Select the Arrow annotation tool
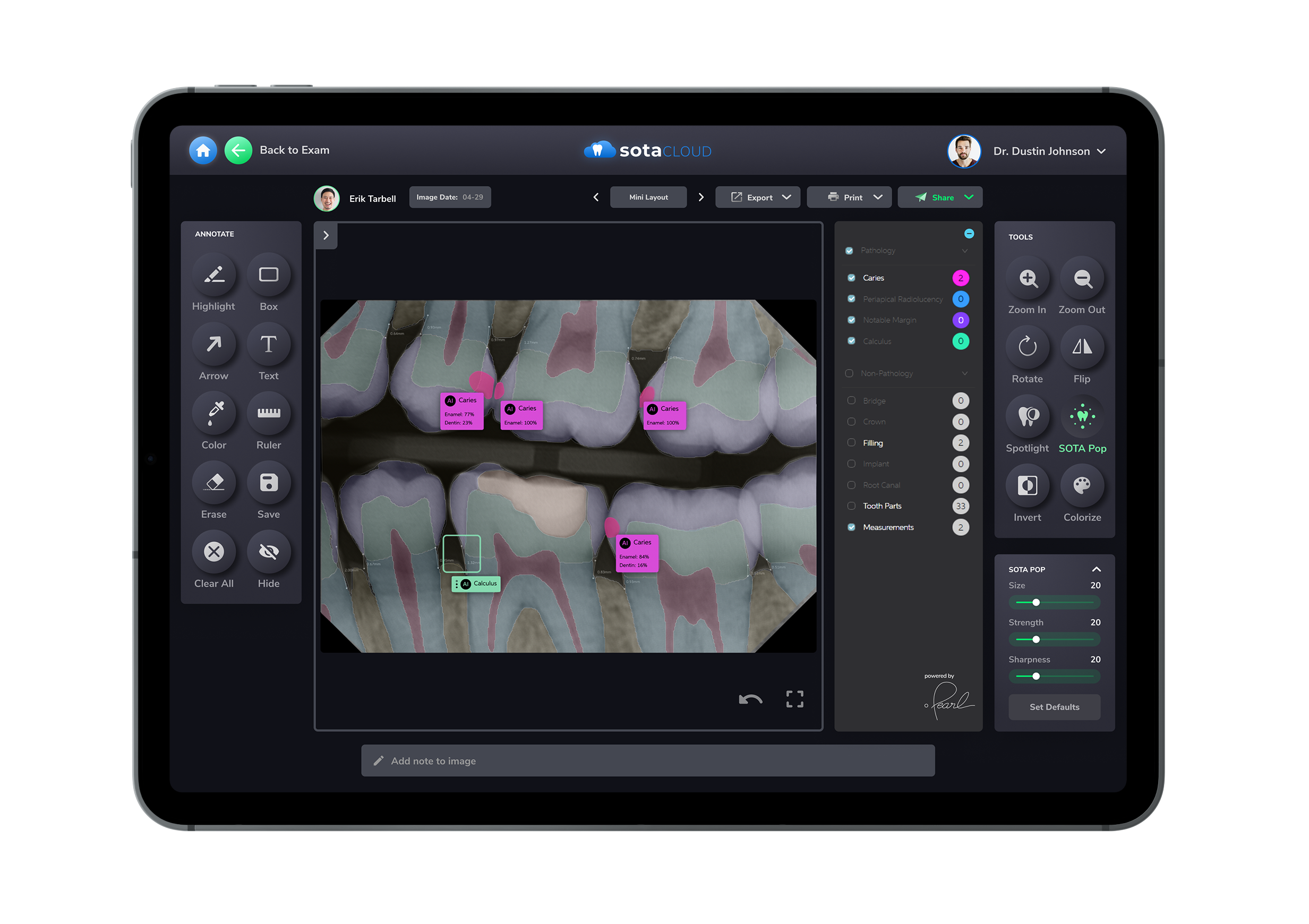1309x924 pixels. [214, 344]
